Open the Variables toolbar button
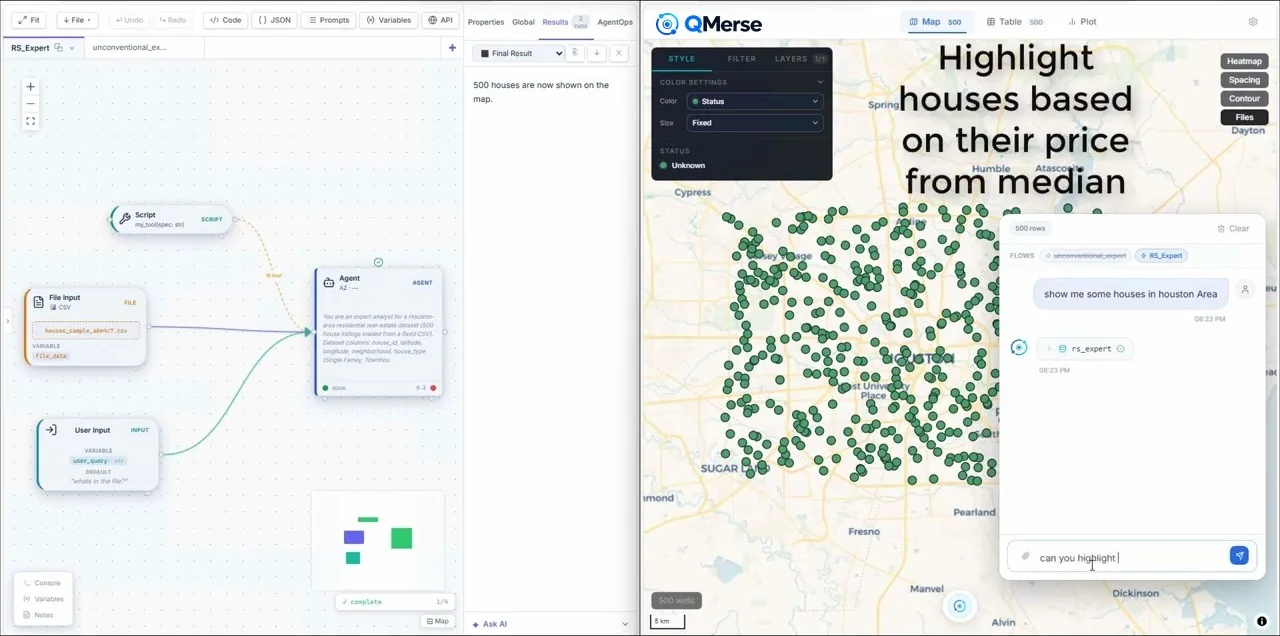The width and height of the screenshot is (1280, 636). pos(388,20)
